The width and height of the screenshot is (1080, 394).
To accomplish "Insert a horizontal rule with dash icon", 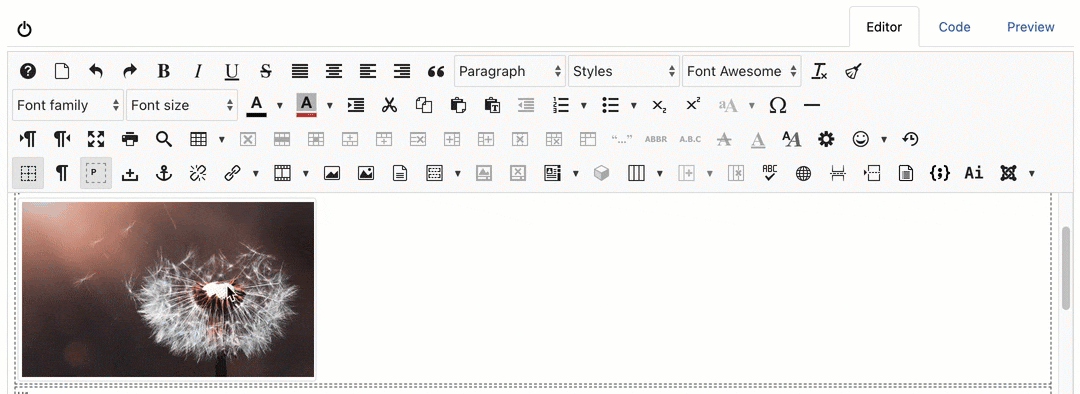I will click(x=812, y=105).
